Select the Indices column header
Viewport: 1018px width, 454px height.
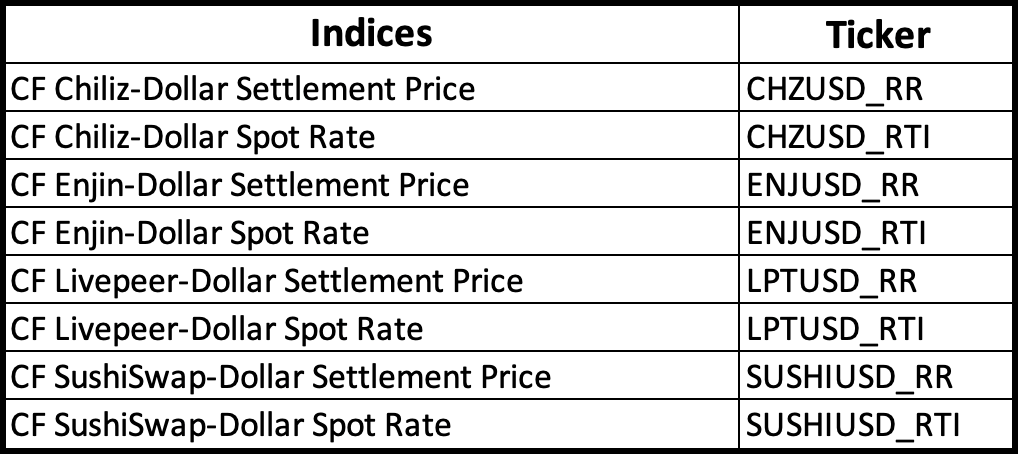tap(372, 34)
